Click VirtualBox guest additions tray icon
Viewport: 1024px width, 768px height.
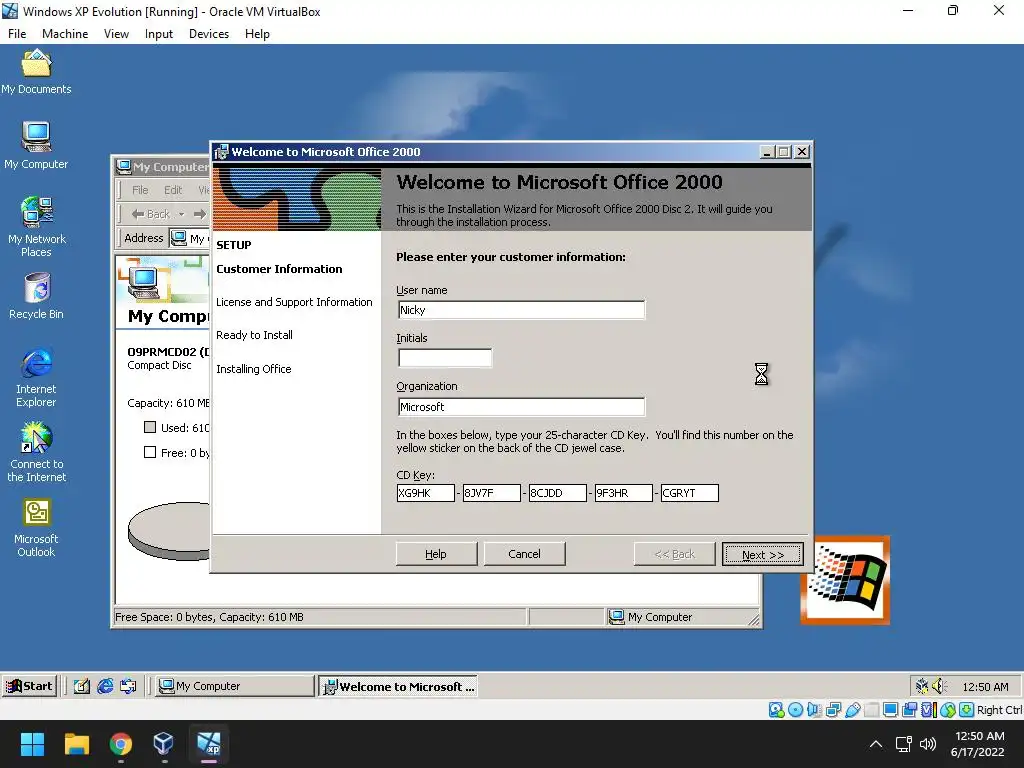tap(921, 686)
